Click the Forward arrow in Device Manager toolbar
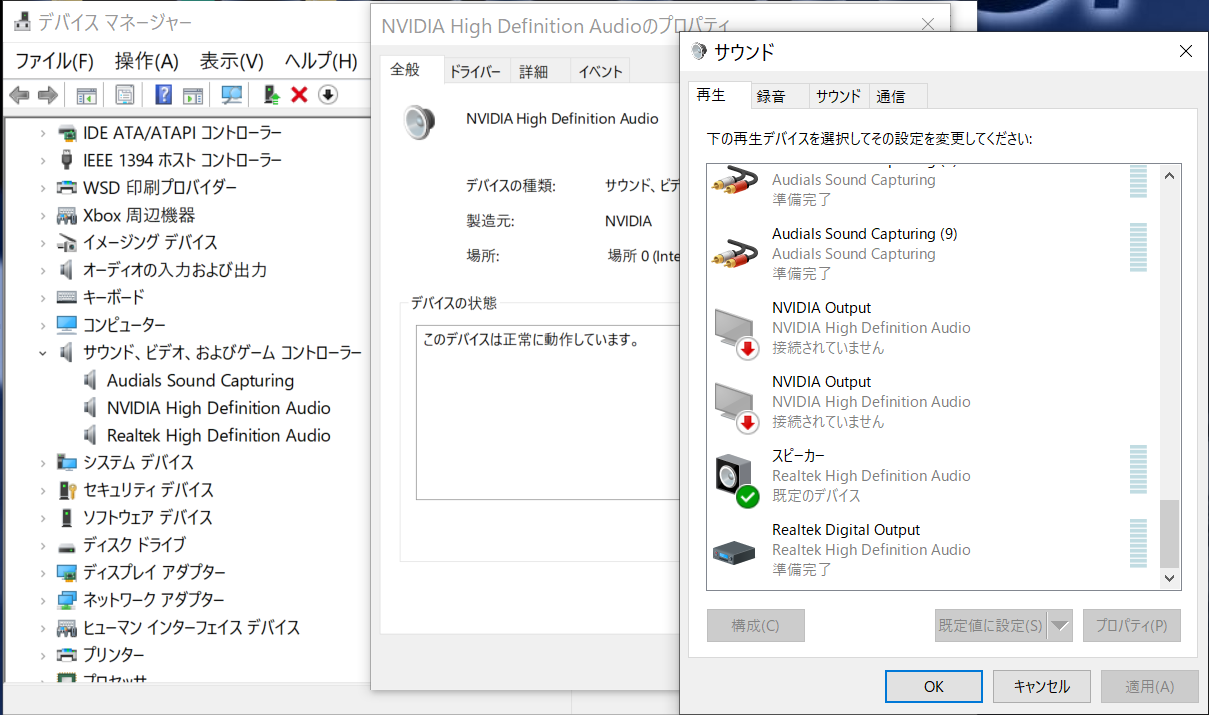The height and width of the screenshot is (715, 1209). (x=47, y=95)
